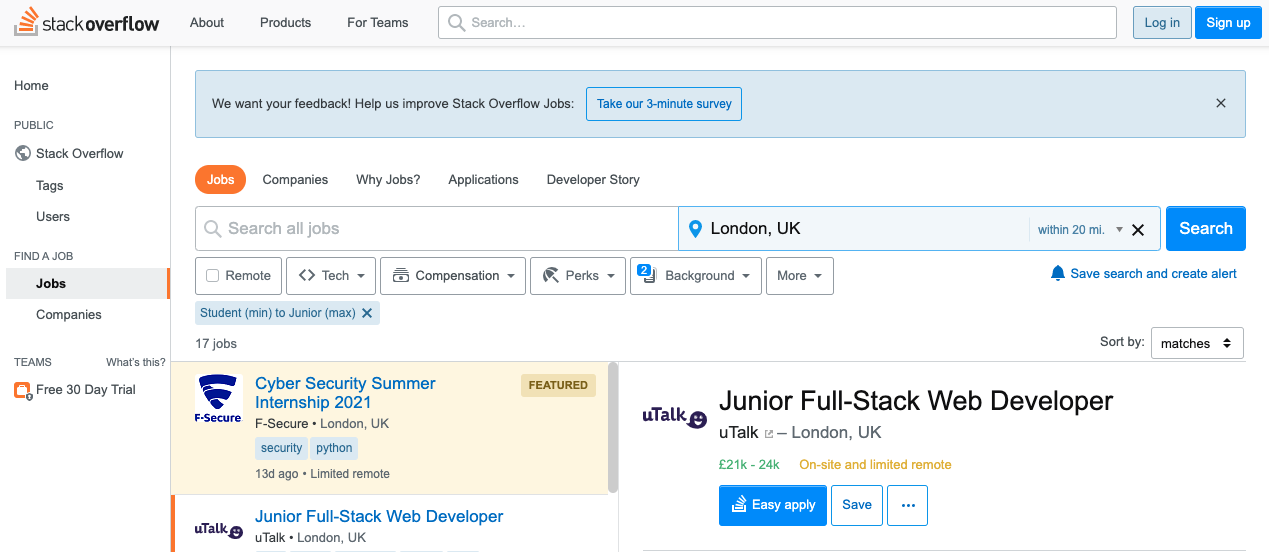Click the blue Search button
Image resolution: width=1269 pixels, height=552 pixels.
pyautogui.click(x=1206, y=228)
